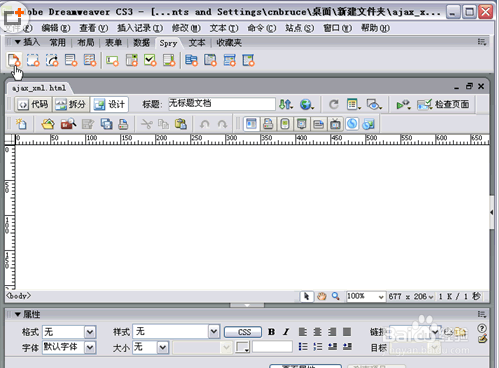499x368 pixels.
Task: Expand the collapsed right panel arrow
Action: (x=492, y=212)
